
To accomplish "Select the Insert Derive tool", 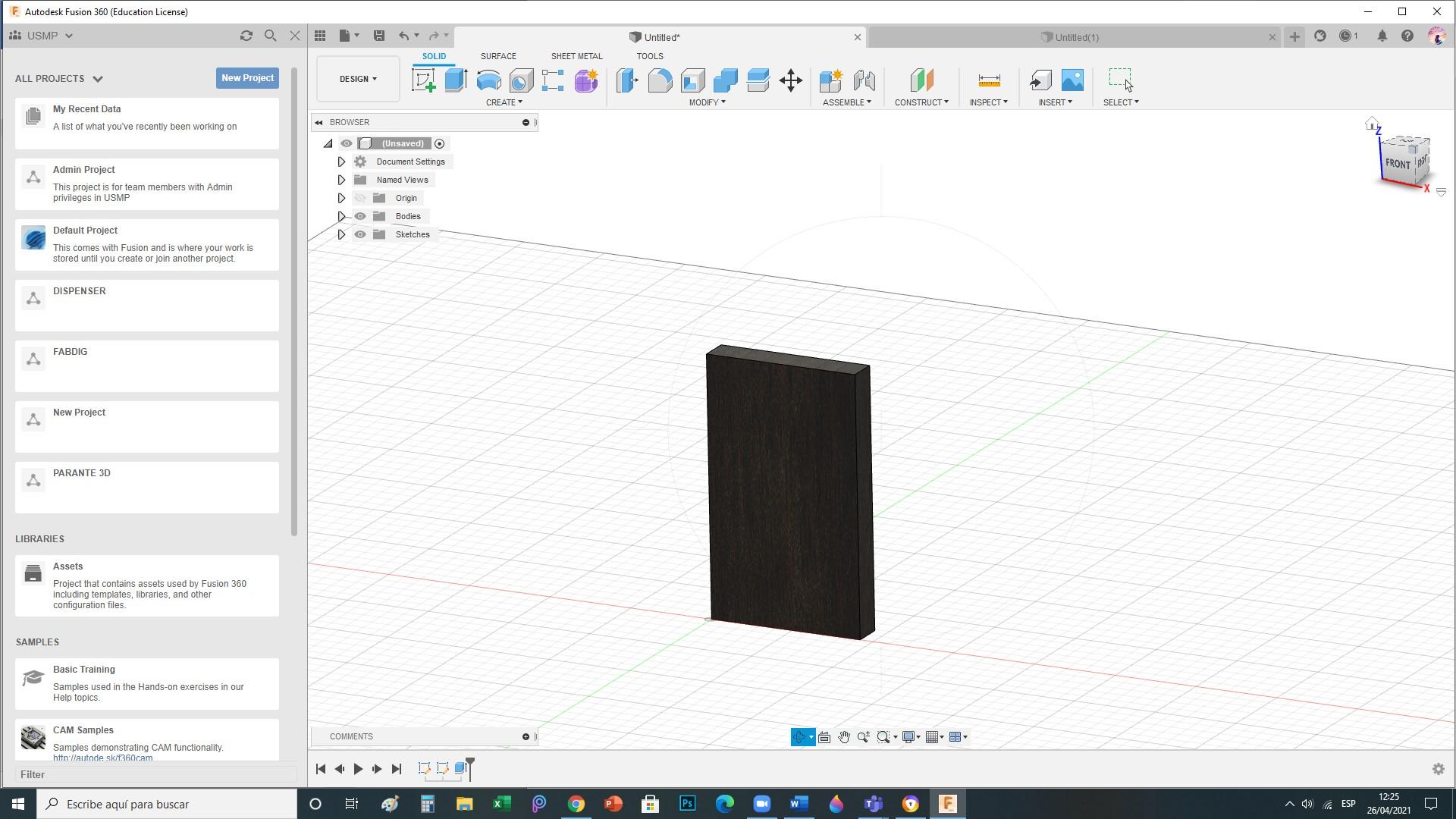I will pyautogui.click(x=1040, y=80).
